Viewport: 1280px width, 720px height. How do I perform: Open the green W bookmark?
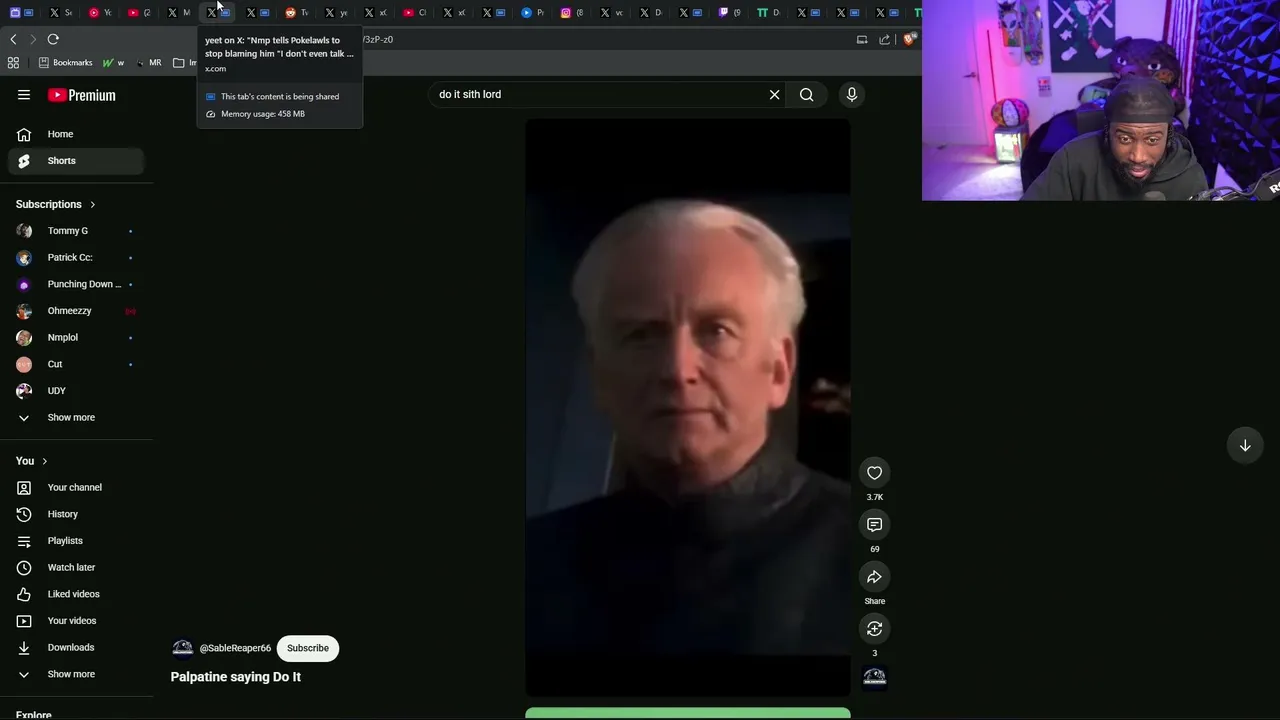[113, 63]
